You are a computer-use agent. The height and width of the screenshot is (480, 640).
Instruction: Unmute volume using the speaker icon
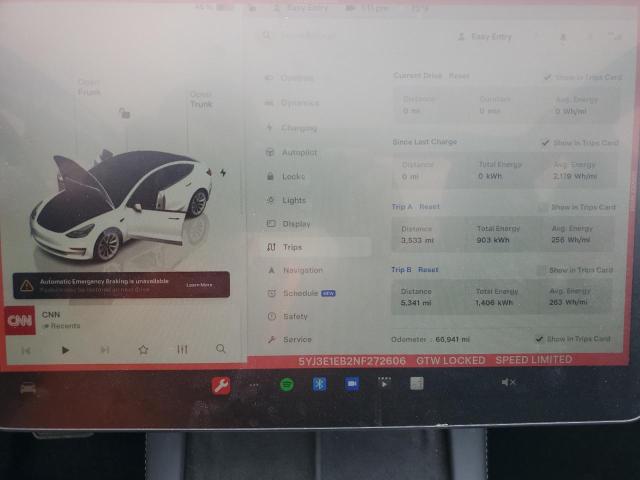[508, 382]
